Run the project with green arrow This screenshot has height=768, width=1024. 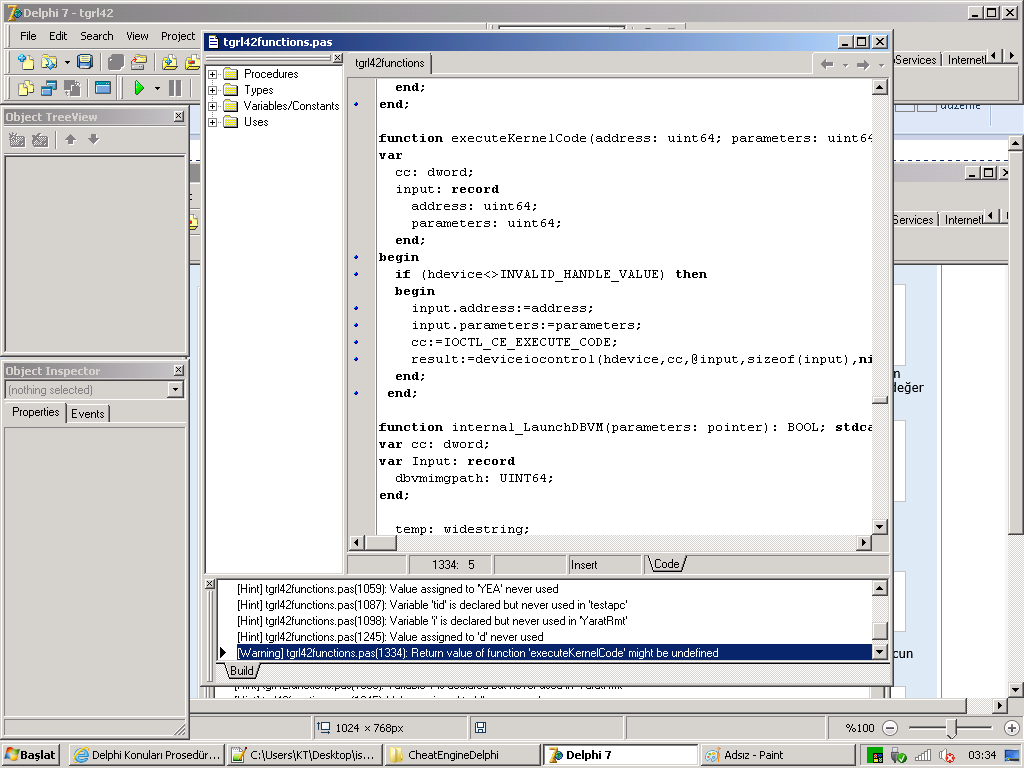coord(139,88)
